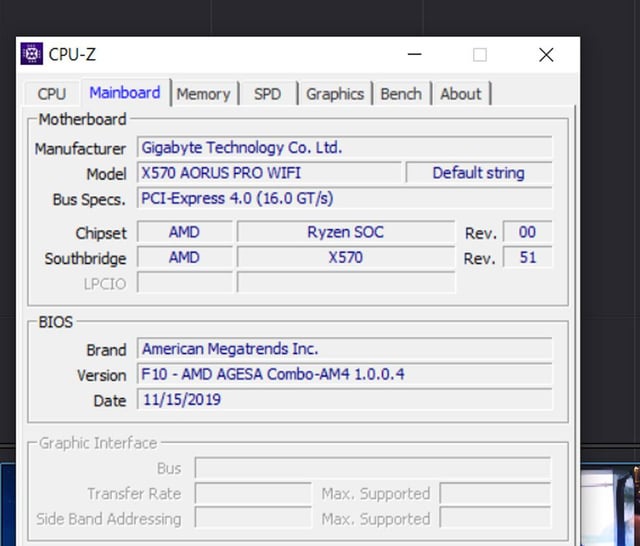
Task: Click the BIOS Brand American Megatrends Inc.
Action: click(345, 348)
